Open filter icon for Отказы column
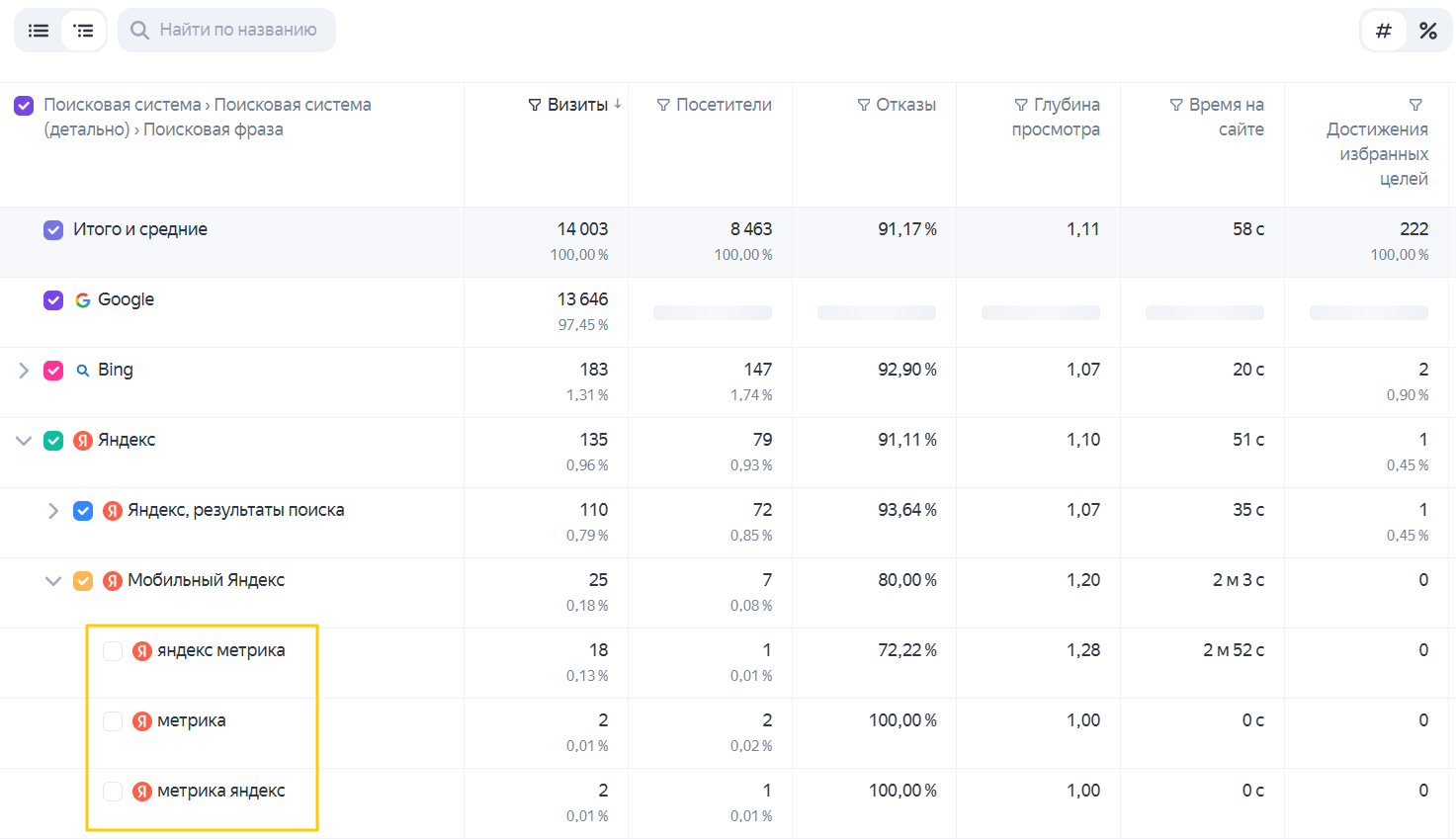1456x839 pixels. tap(864, 105)
